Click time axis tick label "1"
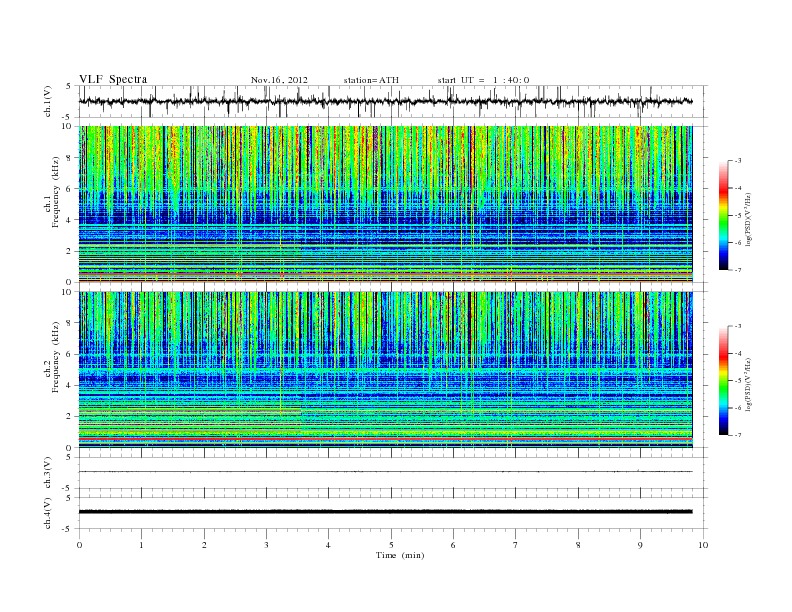This screenshot has width=792, height=612. click(142, 545)
